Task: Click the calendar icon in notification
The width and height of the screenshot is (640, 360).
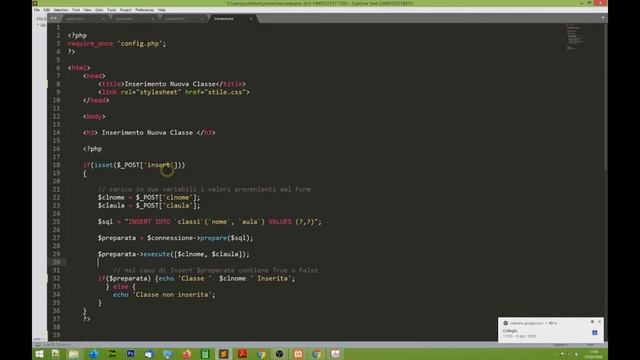Action: pos(595,333)
